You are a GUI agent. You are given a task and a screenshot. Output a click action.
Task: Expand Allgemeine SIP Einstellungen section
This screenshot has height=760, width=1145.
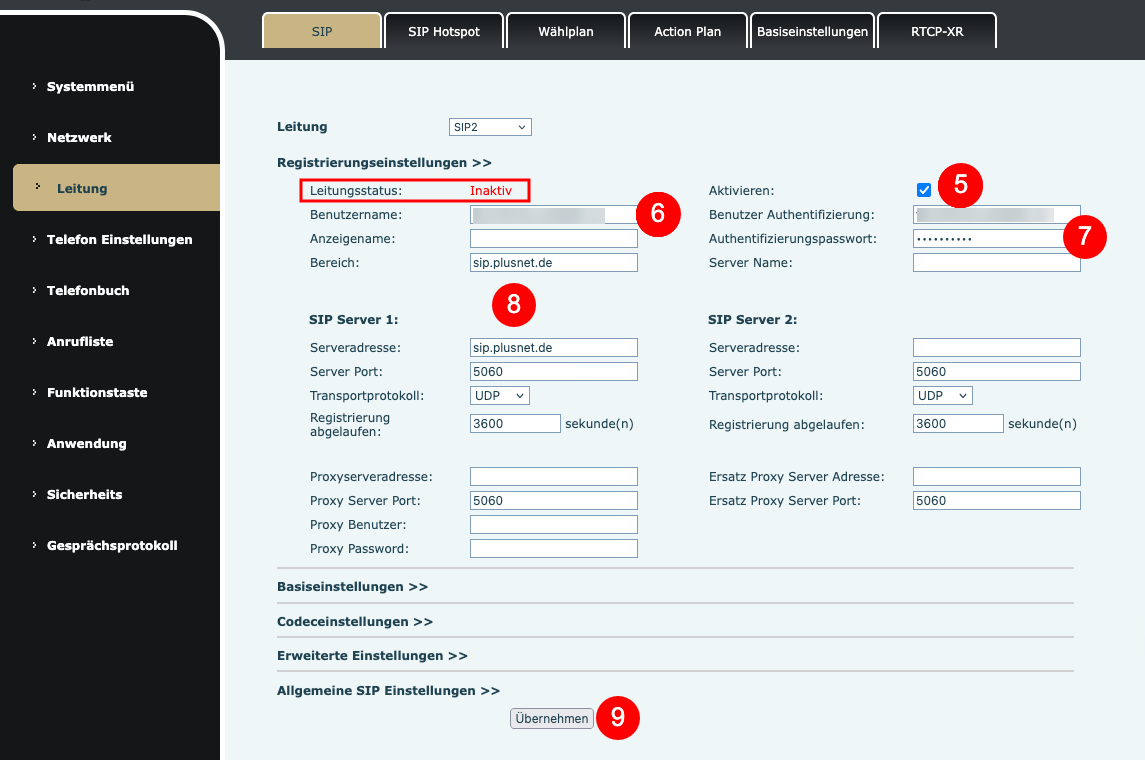388,691
